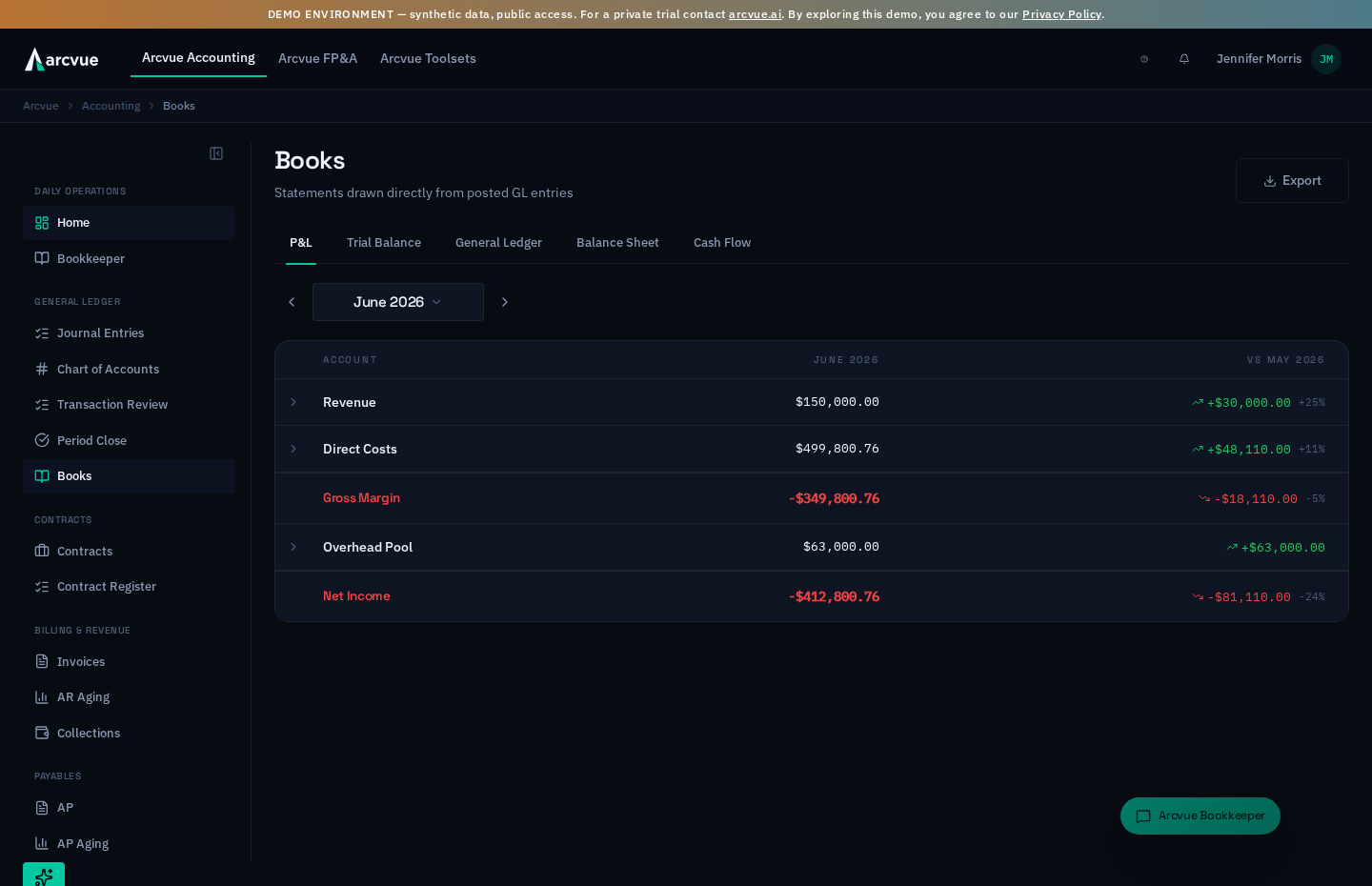This screenshot has width=1372, height=886.
Task: Open the JM user avatar
Action: pos(1326,59)
